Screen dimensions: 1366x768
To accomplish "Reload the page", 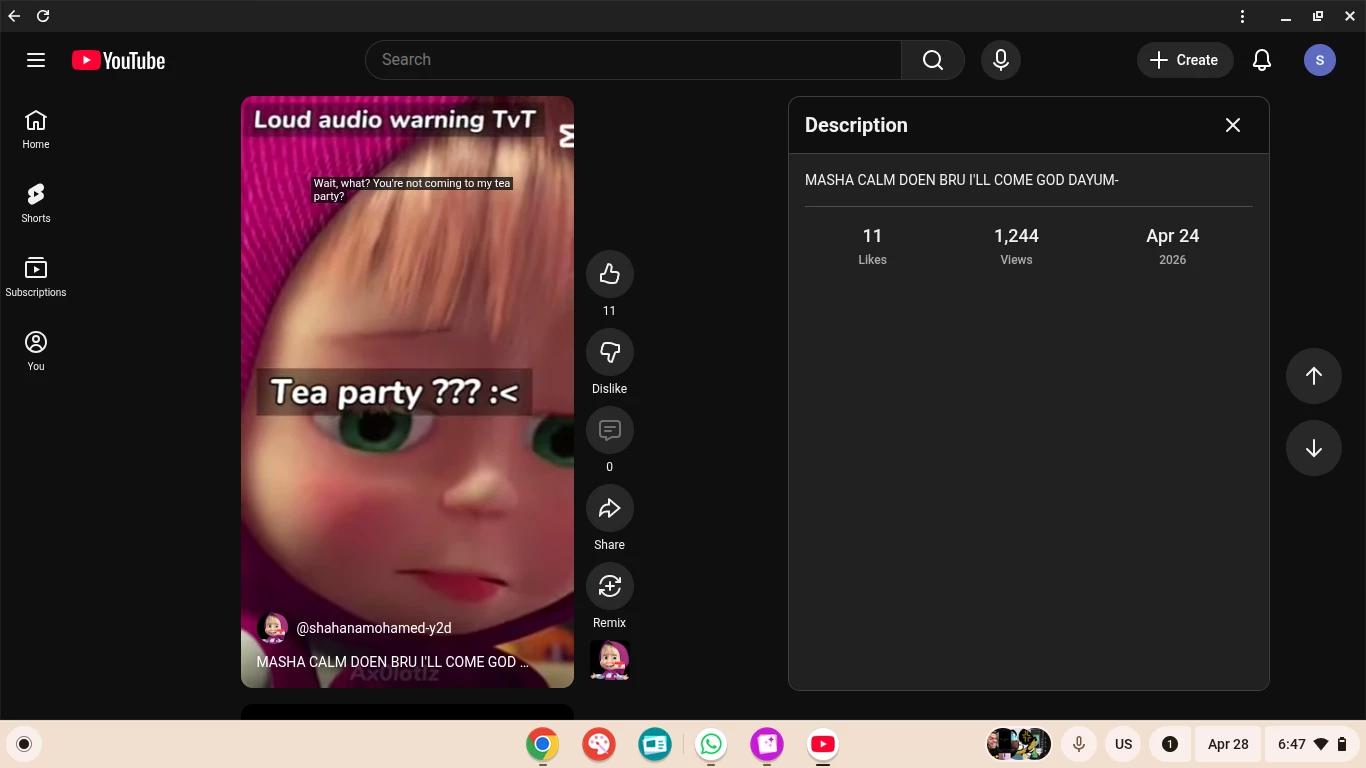I will [x=43, y=16].
